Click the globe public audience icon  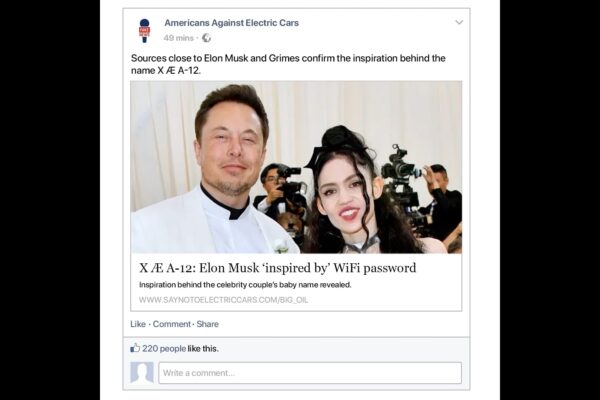[206, 38]
